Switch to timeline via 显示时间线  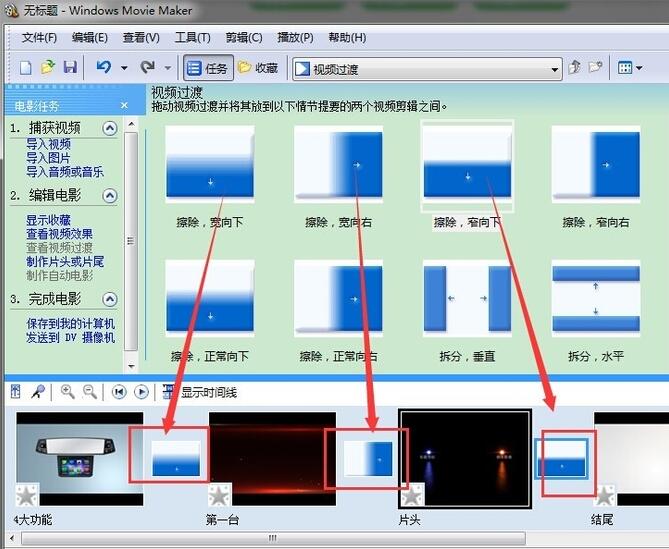(x=199, y=392)
